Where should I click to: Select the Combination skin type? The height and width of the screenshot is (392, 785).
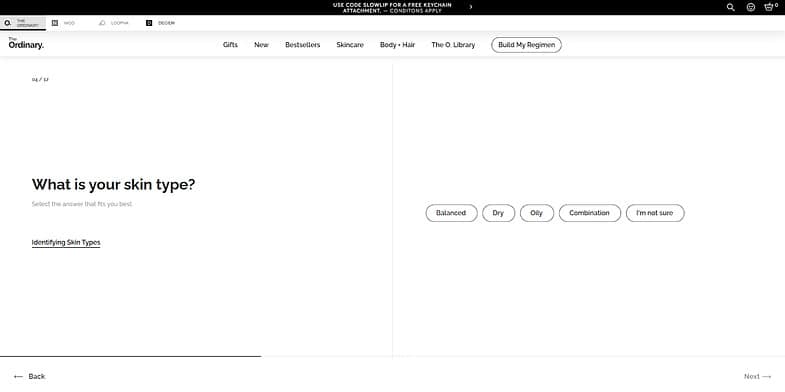coord(589,213)
